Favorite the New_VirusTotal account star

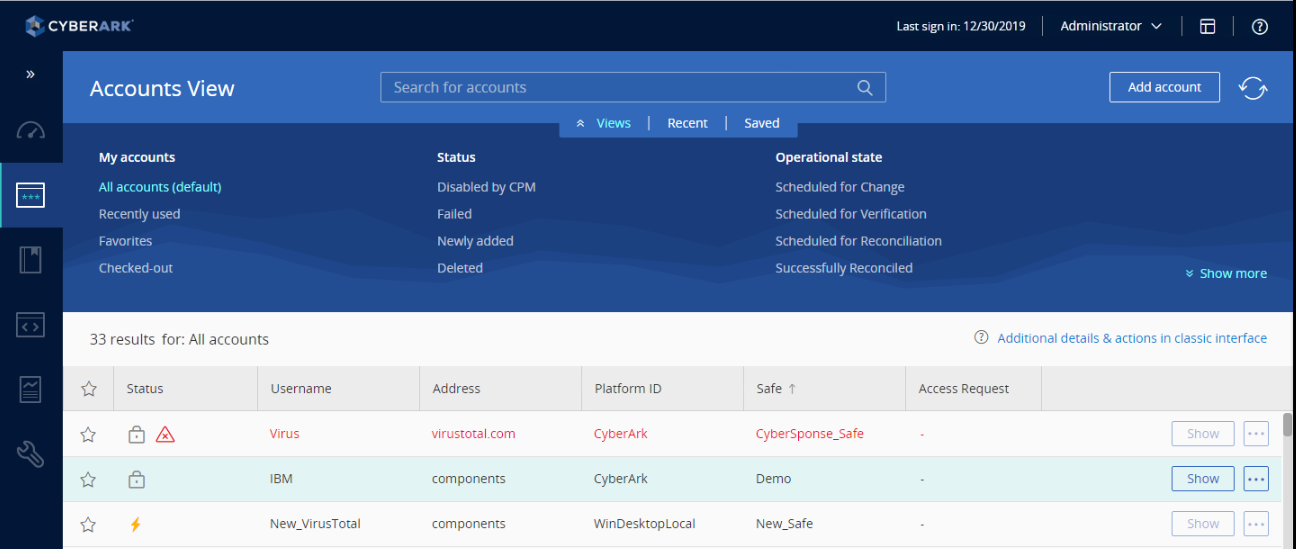click(89, 524)
